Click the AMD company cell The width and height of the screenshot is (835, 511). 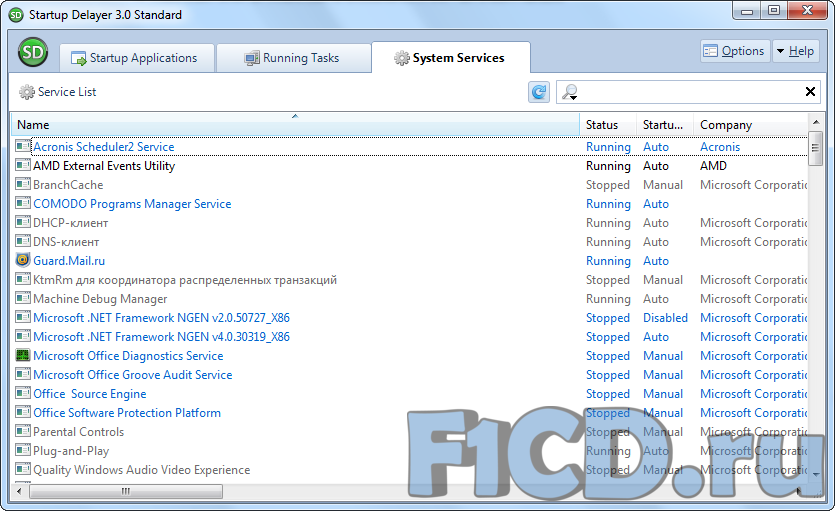[713, 166]
